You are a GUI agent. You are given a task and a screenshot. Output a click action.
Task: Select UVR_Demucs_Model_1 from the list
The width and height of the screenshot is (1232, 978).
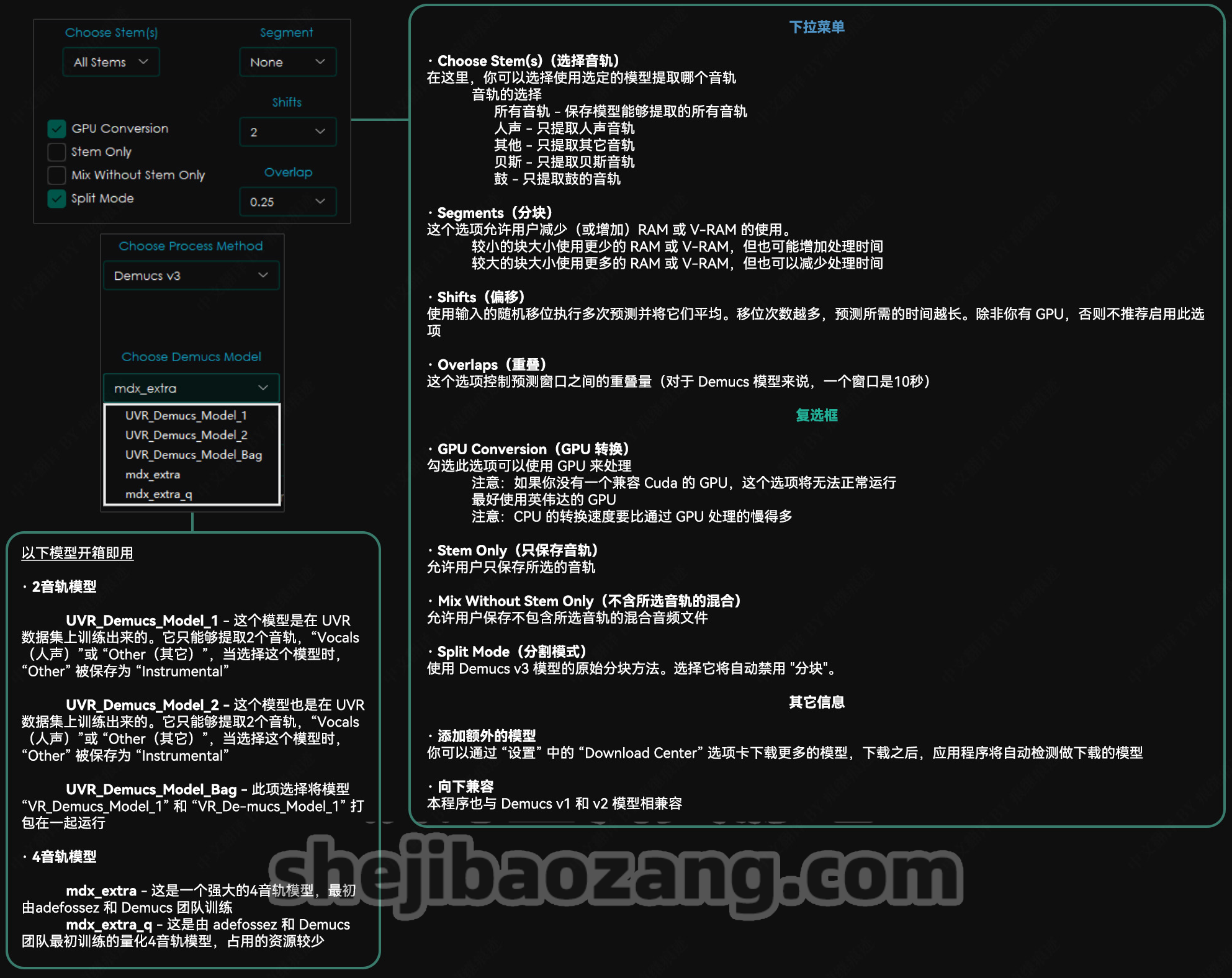click(x=192, y=415)
